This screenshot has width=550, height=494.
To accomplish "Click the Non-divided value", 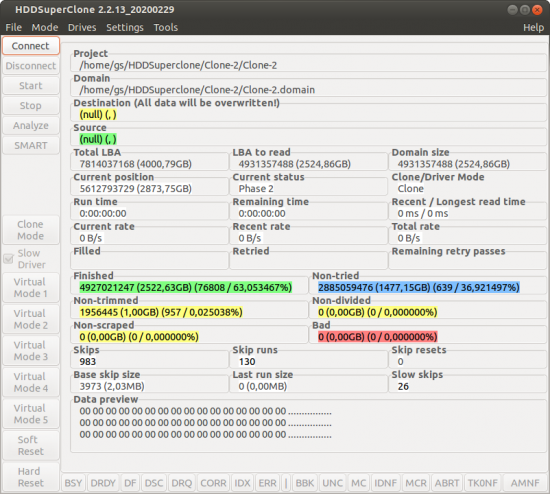I will pyautogui.click(x=378, y=312).
